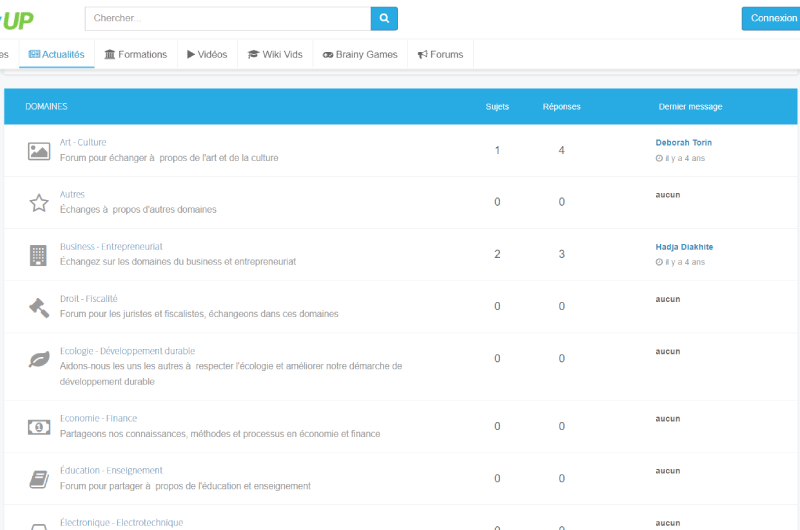The image size is (800, 530).
Task: Click 'il y a 4 ans' under Deborah Torin
Action: click(x=685, y=158)
